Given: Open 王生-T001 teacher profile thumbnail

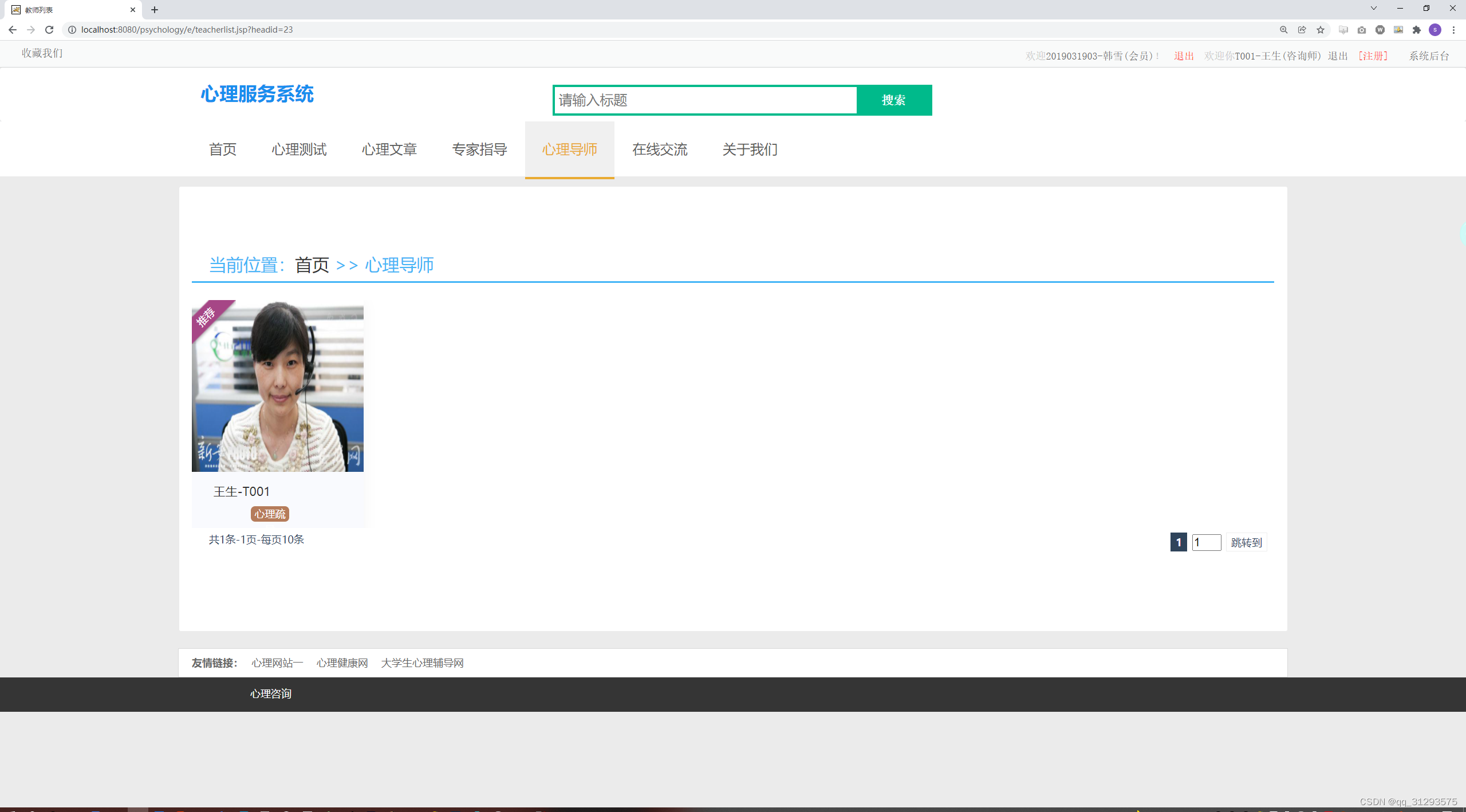Looking at the screenshot, I should click(x=277, y=387).
